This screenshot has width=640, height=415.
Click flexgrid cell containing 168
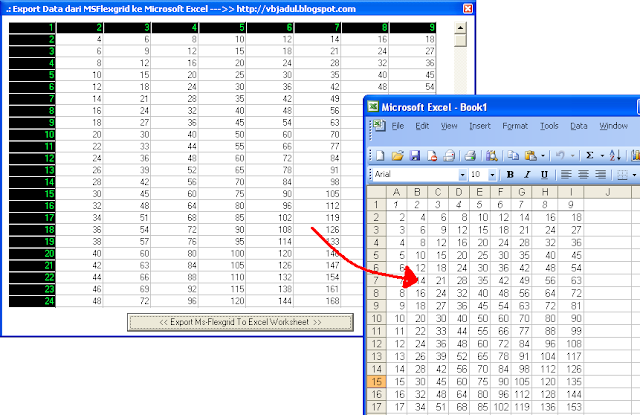[318, 301]
